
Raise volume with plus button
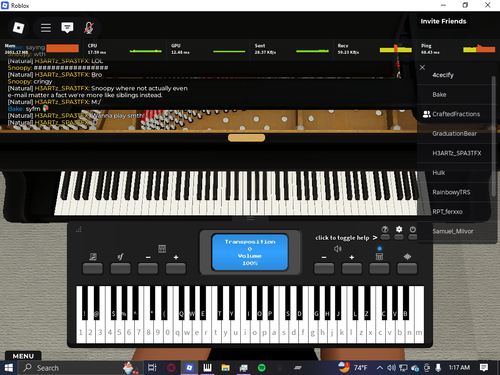pos(352,268)
